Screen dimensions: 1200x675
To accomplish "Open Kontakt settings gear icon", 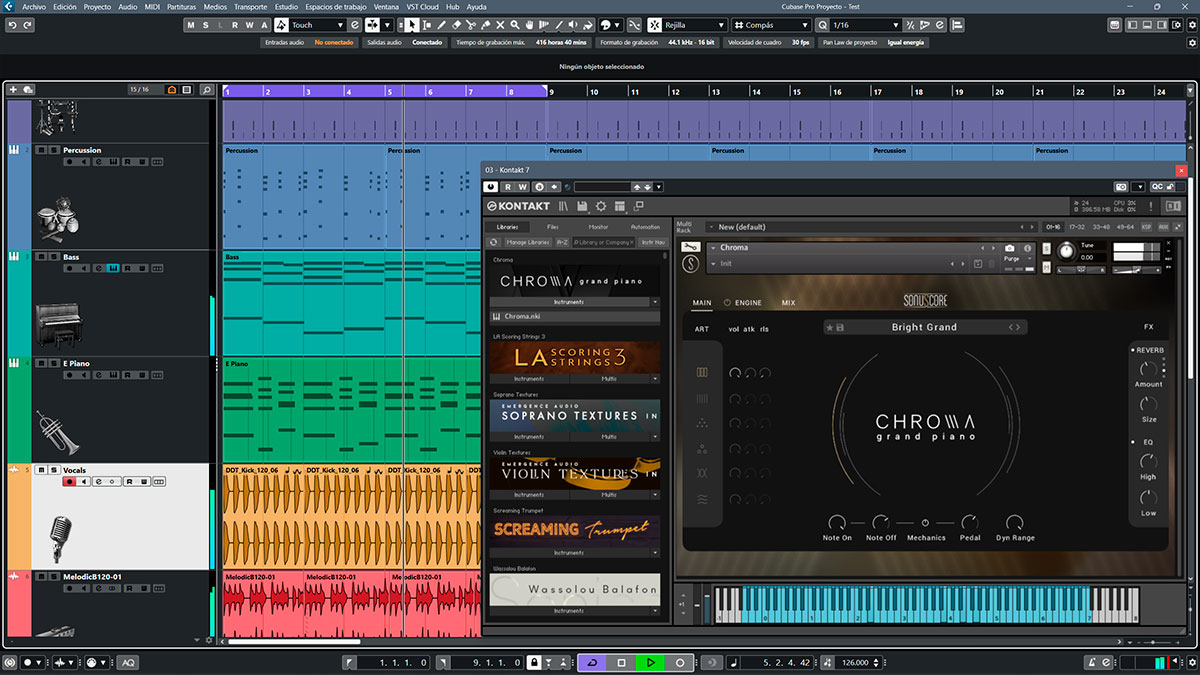I will (601, 206).
